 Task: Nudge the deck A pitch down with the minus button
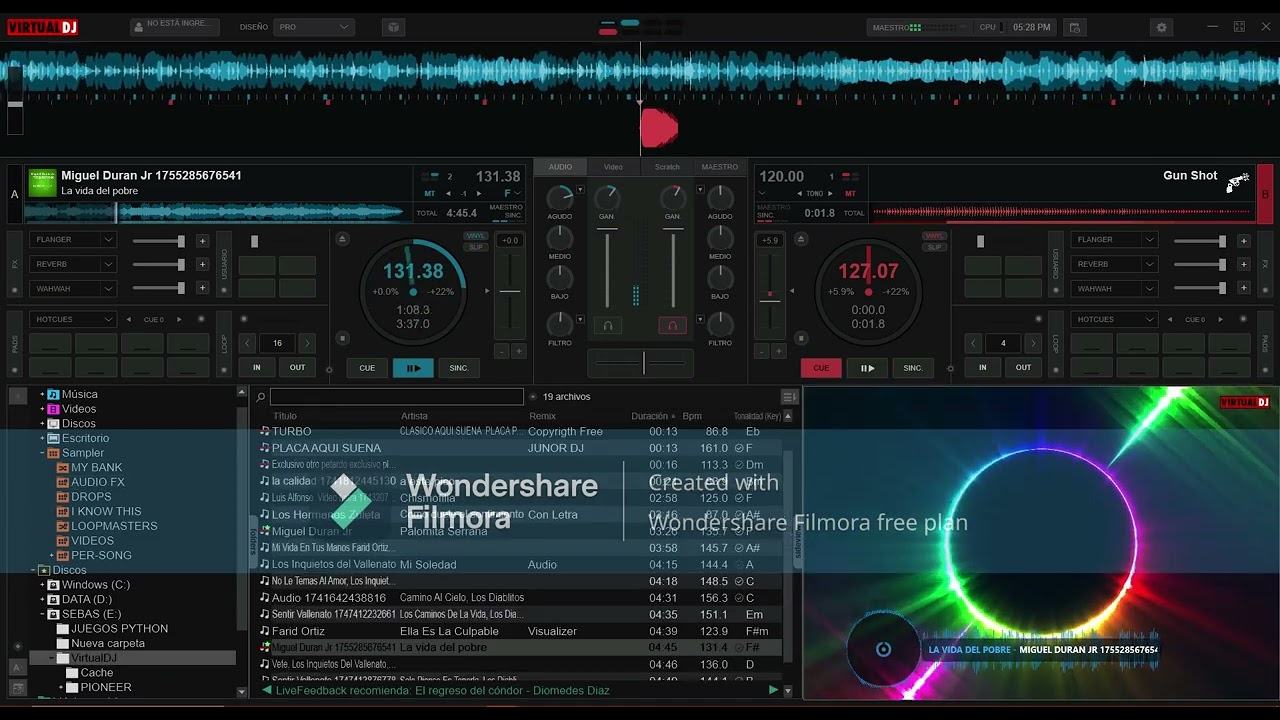(501, 351)
